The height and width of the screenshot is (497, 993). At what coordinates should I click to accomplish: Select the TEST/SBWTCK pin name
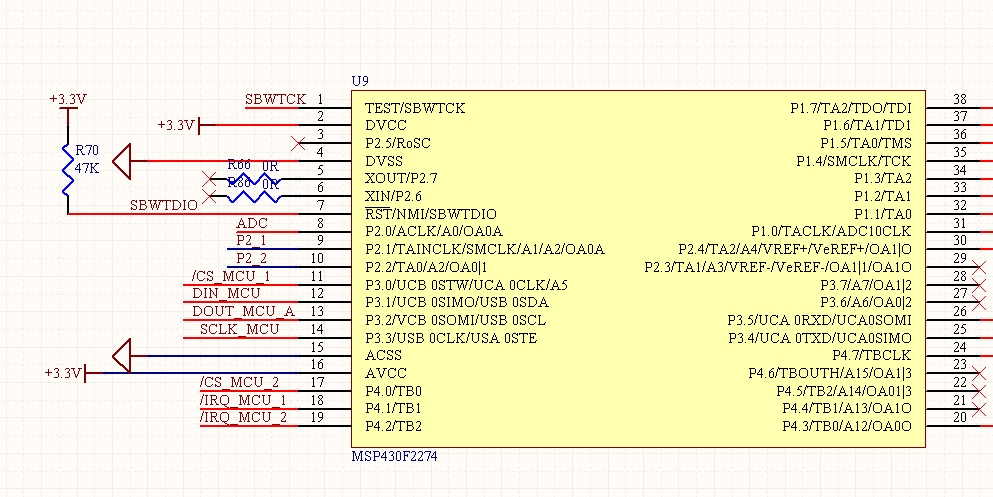(415, 108)
